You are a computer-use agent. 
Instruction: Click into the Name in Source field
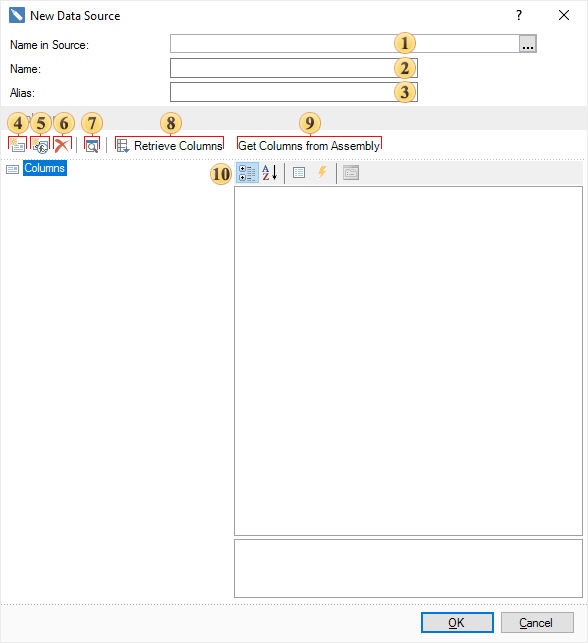click(x=344, y=43)
